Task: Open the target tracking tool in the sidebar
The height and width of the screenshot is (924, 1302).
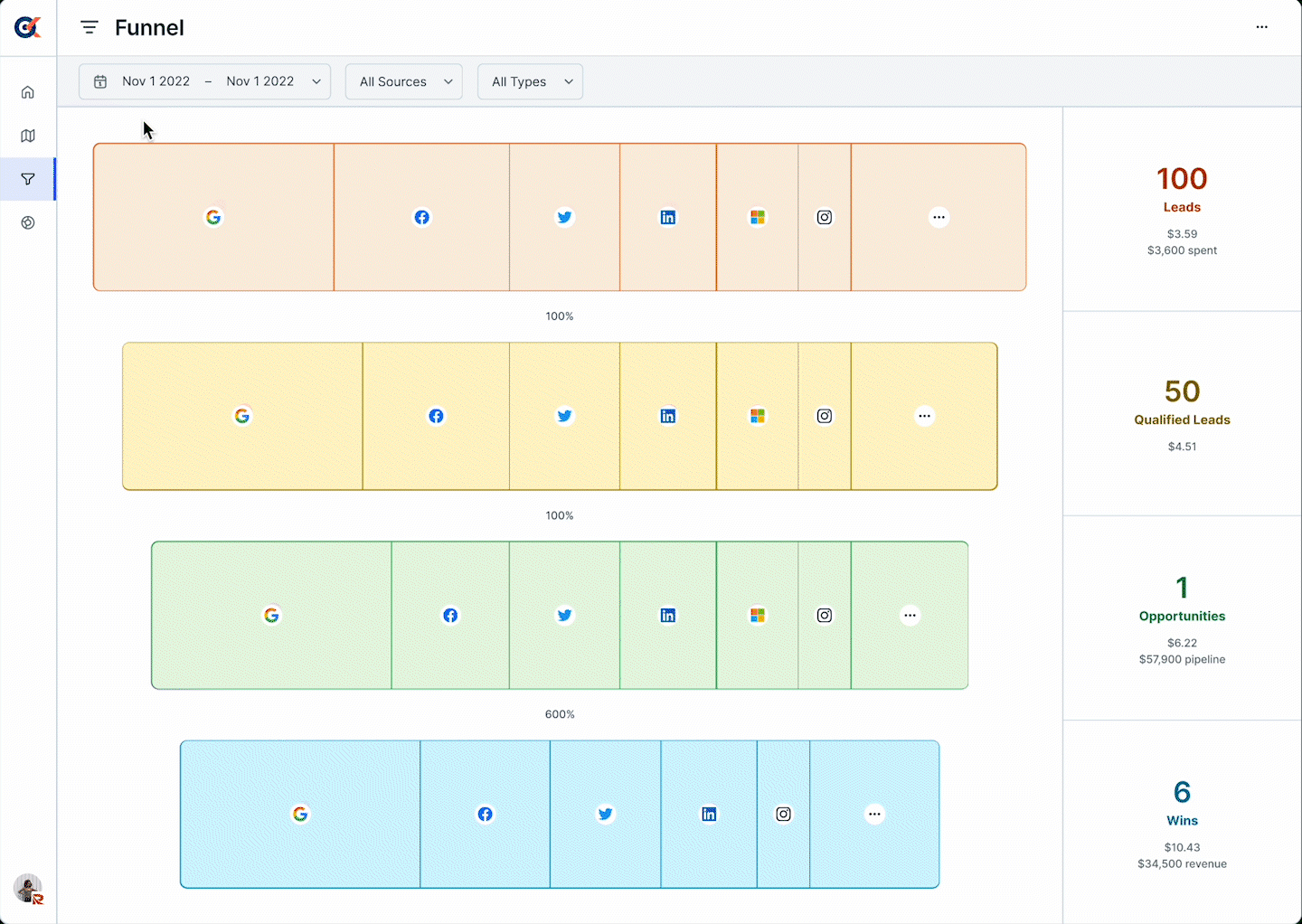Action: 27,222
